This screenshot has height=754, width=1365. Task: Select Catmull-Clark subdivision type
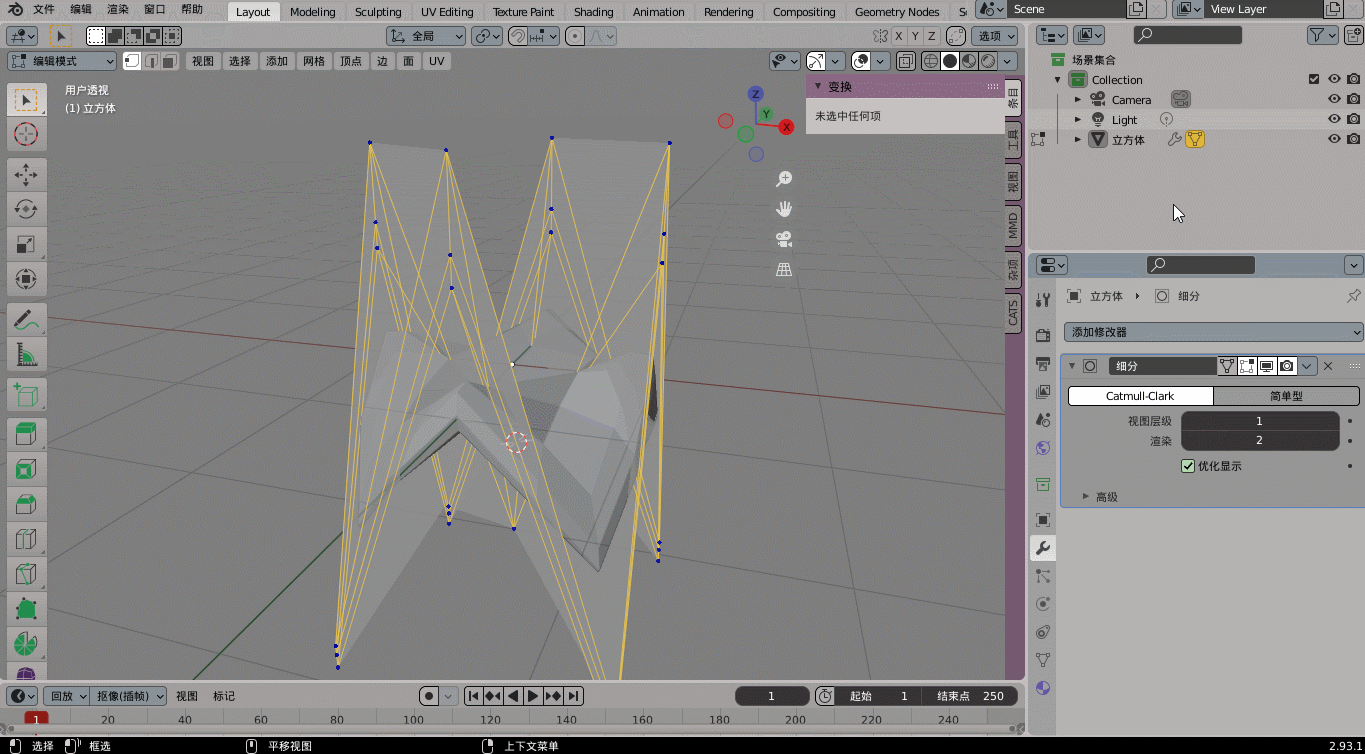(1140, 396)
